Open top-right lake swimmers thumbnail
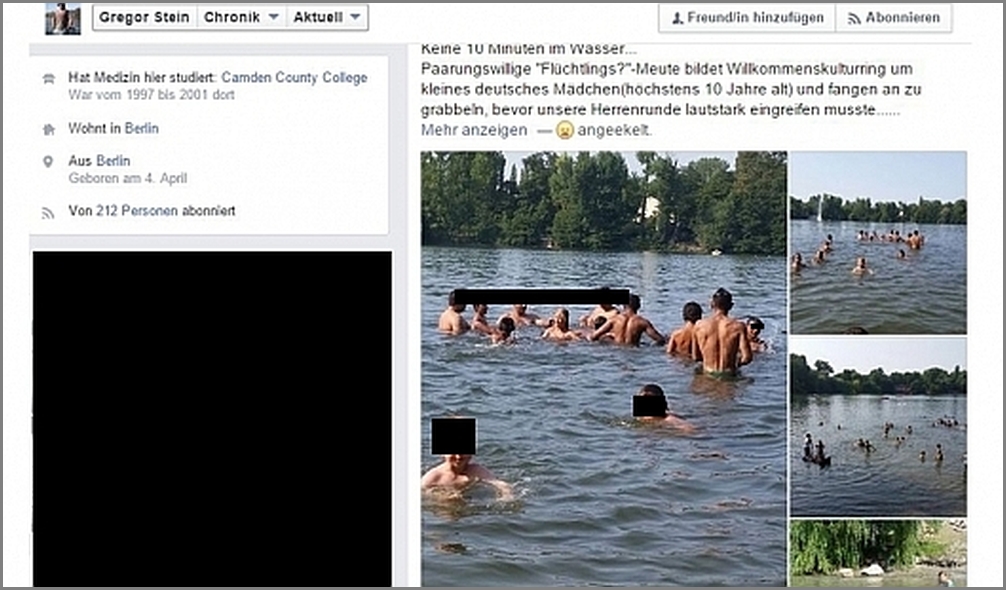This screenshot has height=590, width=1006. (x=878, y=242)
